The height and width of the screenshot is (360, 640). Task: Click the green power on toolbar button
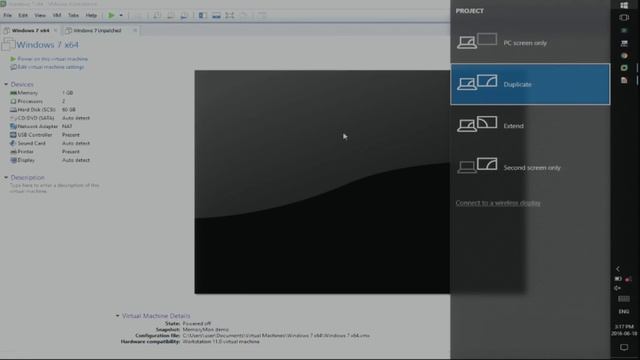[111, 16]
